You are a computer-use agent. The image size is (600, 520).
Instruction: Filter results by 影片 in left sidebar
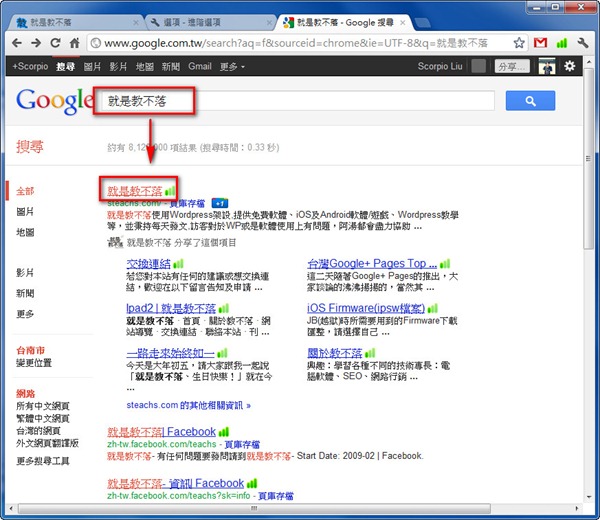(x=25, y=273)
